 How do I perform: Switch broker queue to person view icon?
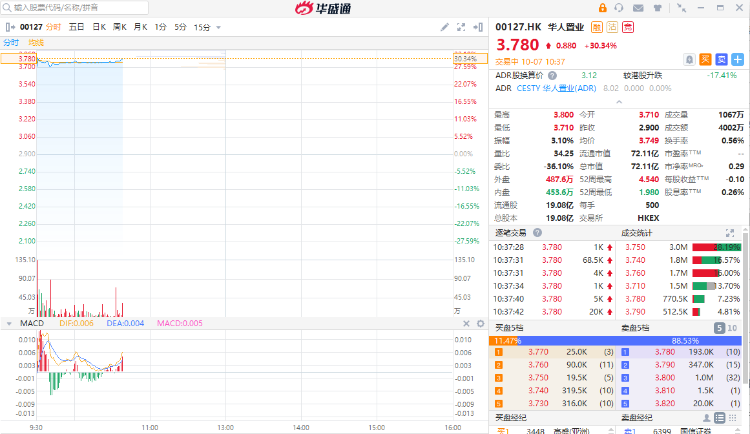pyautogui.click(x=706, y=418)
